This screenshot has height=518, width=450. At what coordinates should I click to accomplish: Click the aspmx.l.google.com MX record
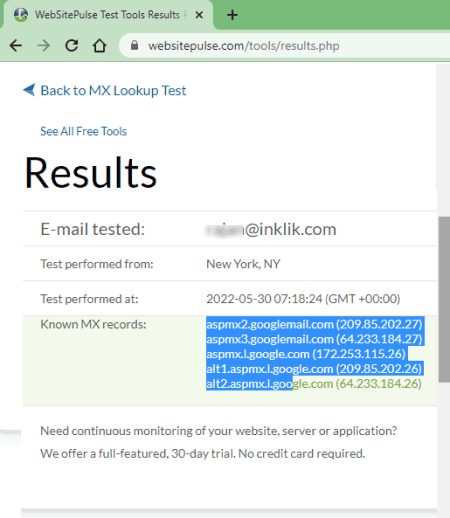306,354
